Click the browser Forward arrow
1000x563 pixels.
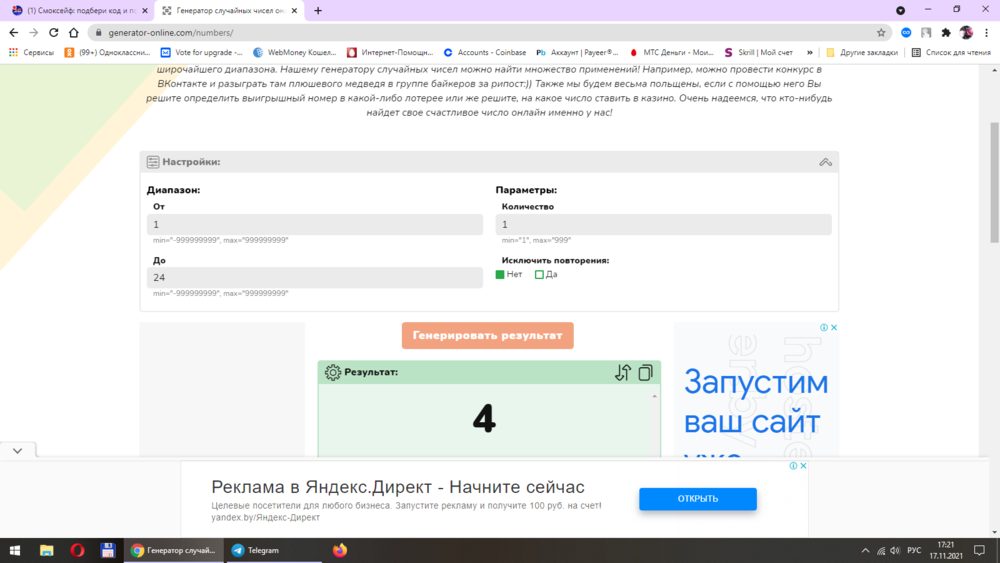34,33
